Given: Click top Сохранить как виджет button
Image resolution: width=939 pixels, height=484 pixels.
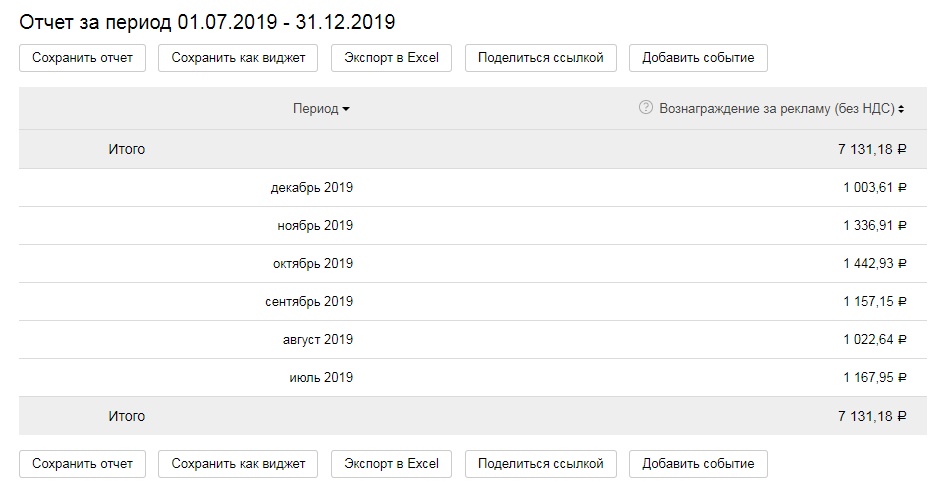Looking at the screenshot, I should click(238, 58).
